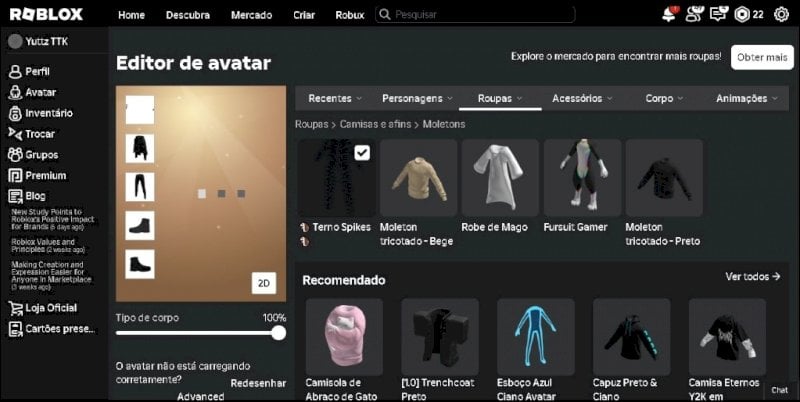Image resolution: width=800 pixels, height=402 pixels.
Task: Open the notifications bell icon
Action: (x=669, y=14)
